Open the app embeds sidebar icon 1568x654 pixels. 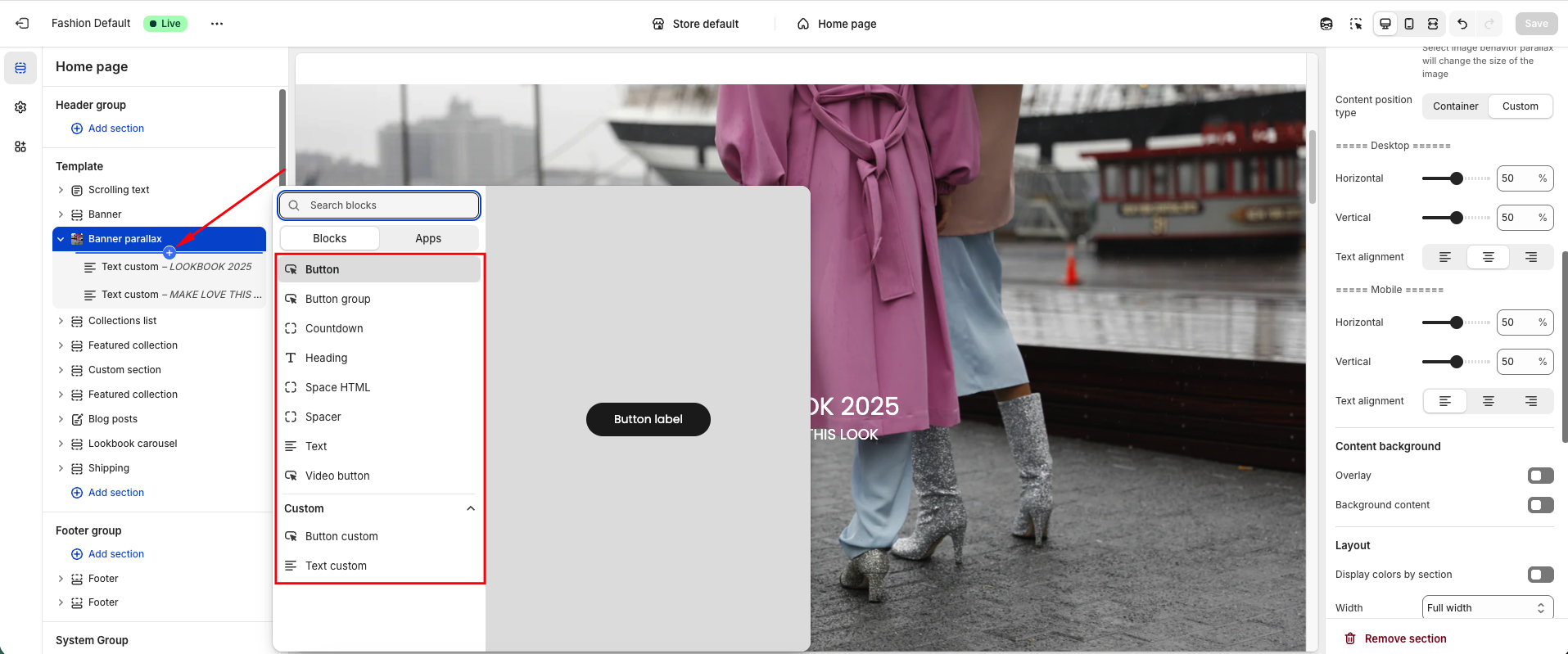point(20,147)
